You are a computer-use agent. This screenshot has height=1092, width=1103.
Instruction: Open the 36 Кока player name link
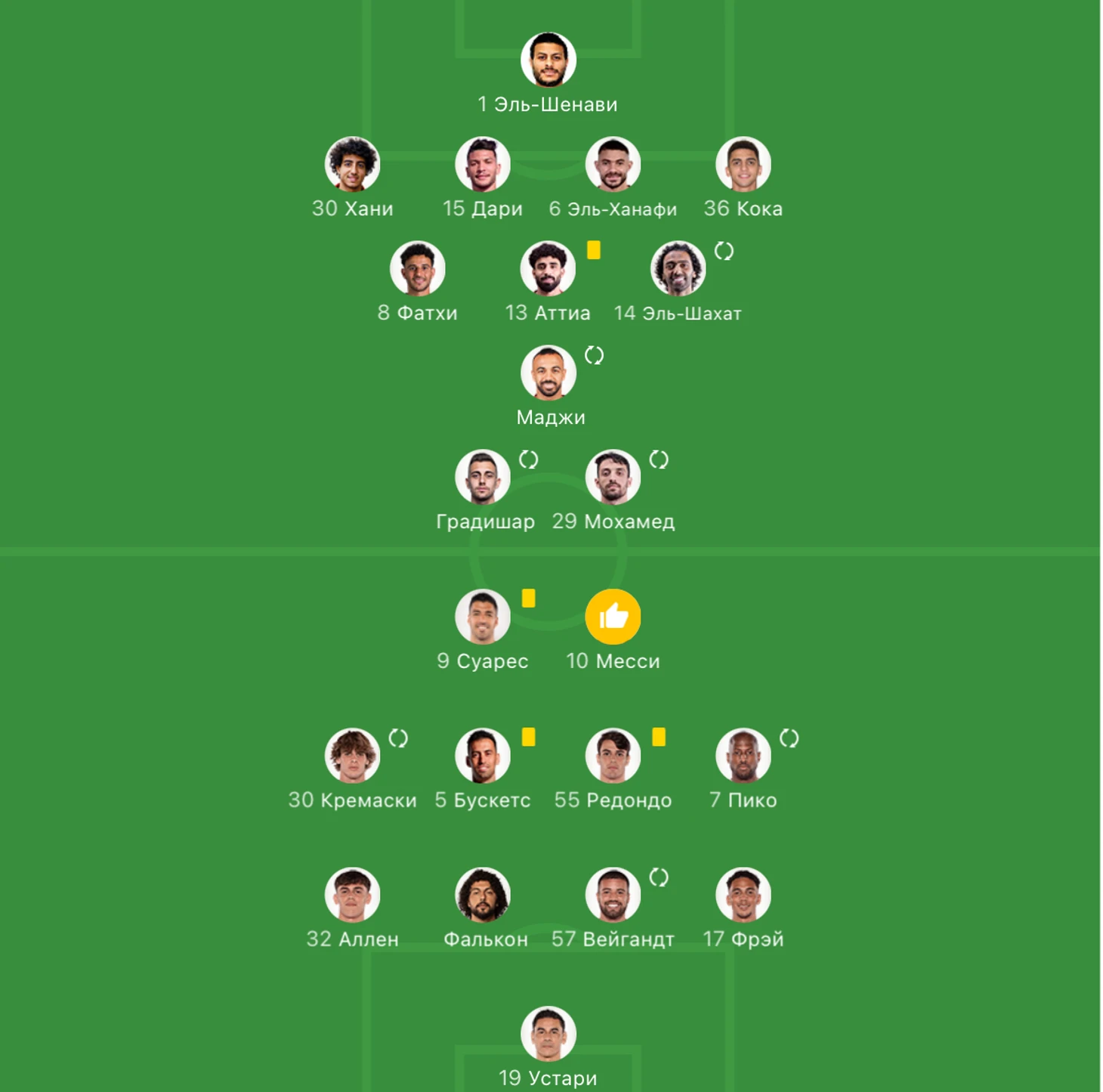pos(743,209)
